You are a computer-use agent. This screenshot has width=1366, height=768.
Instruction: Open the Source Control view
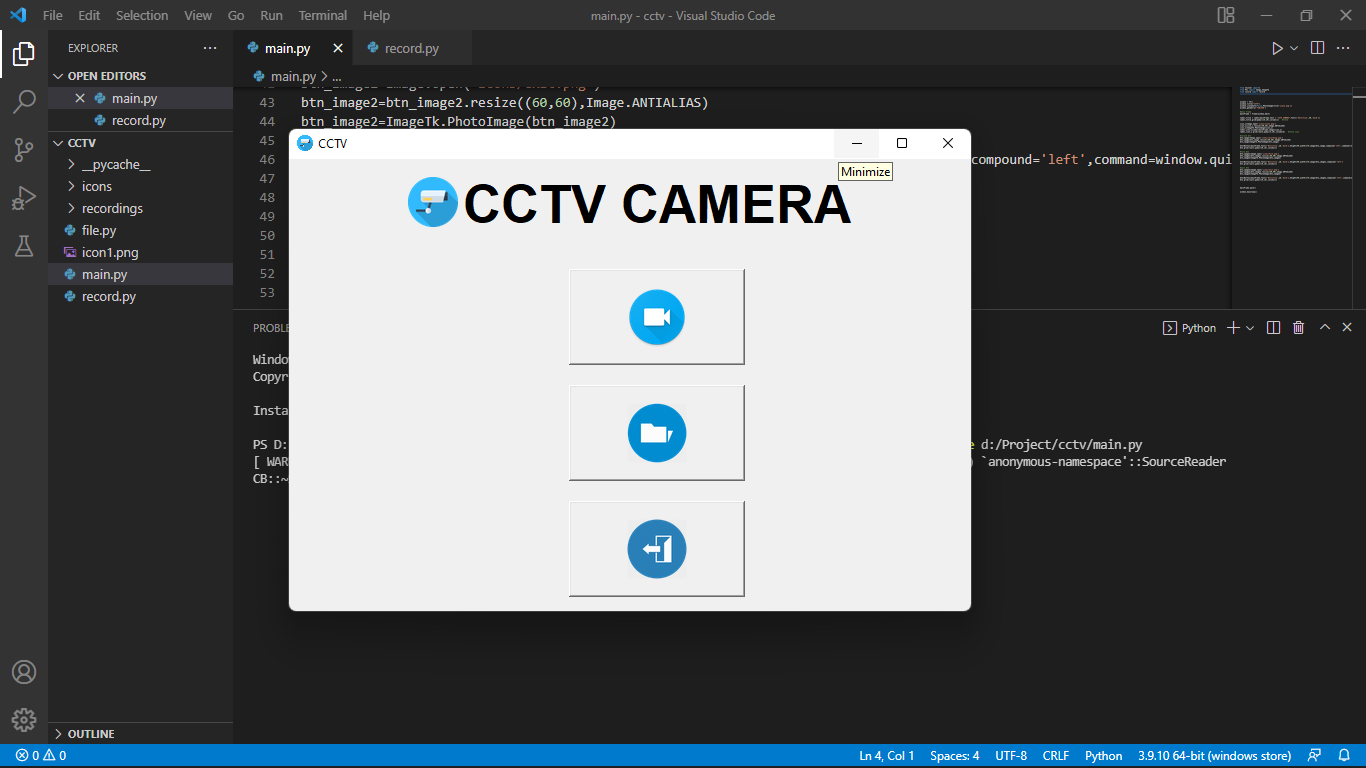pos(24,148)
